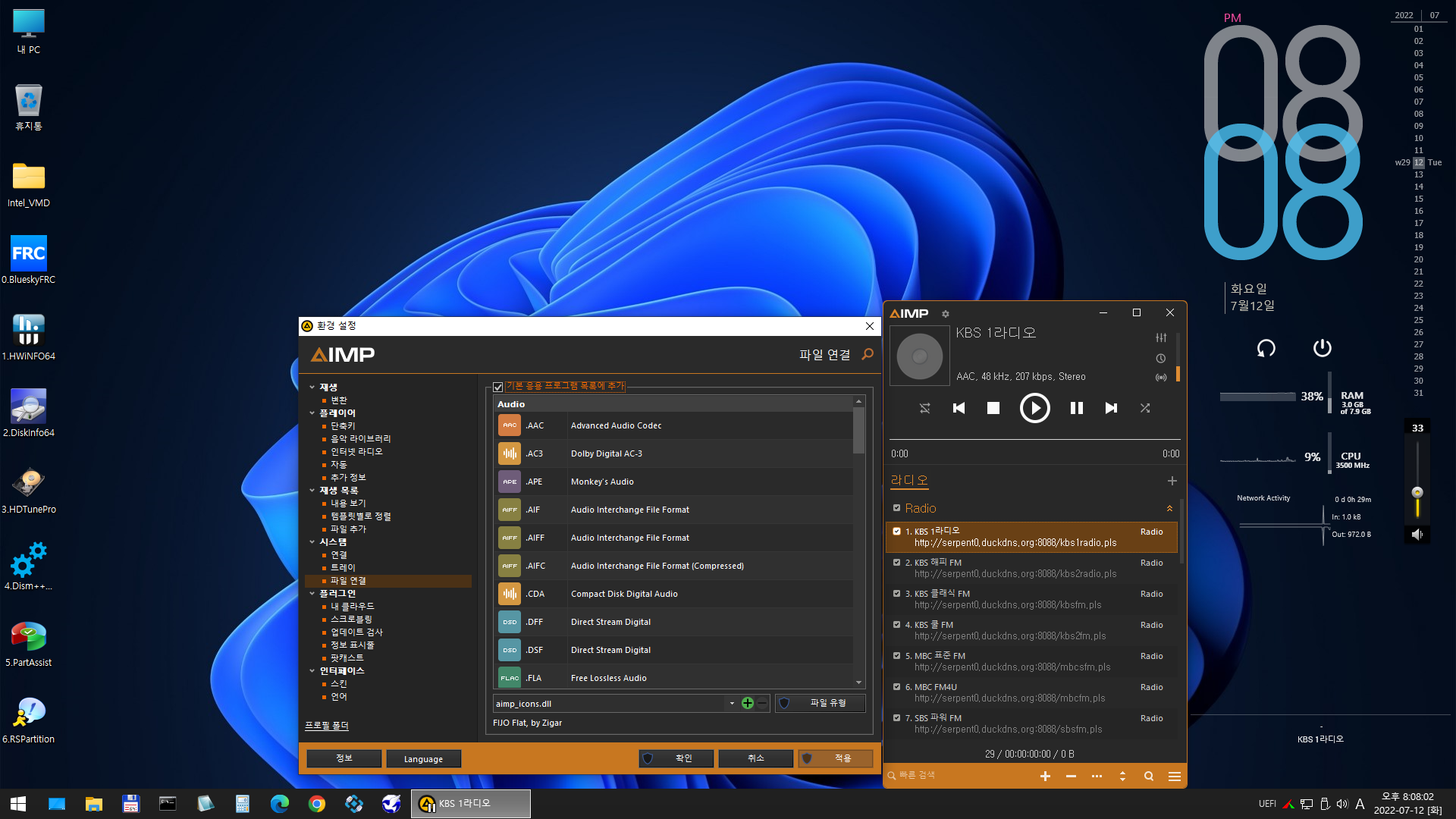The width and height of the screenshot is (1456, 819).
Task: Click the radio capture icon in AIMP
Action: [x=1161, y=377]
